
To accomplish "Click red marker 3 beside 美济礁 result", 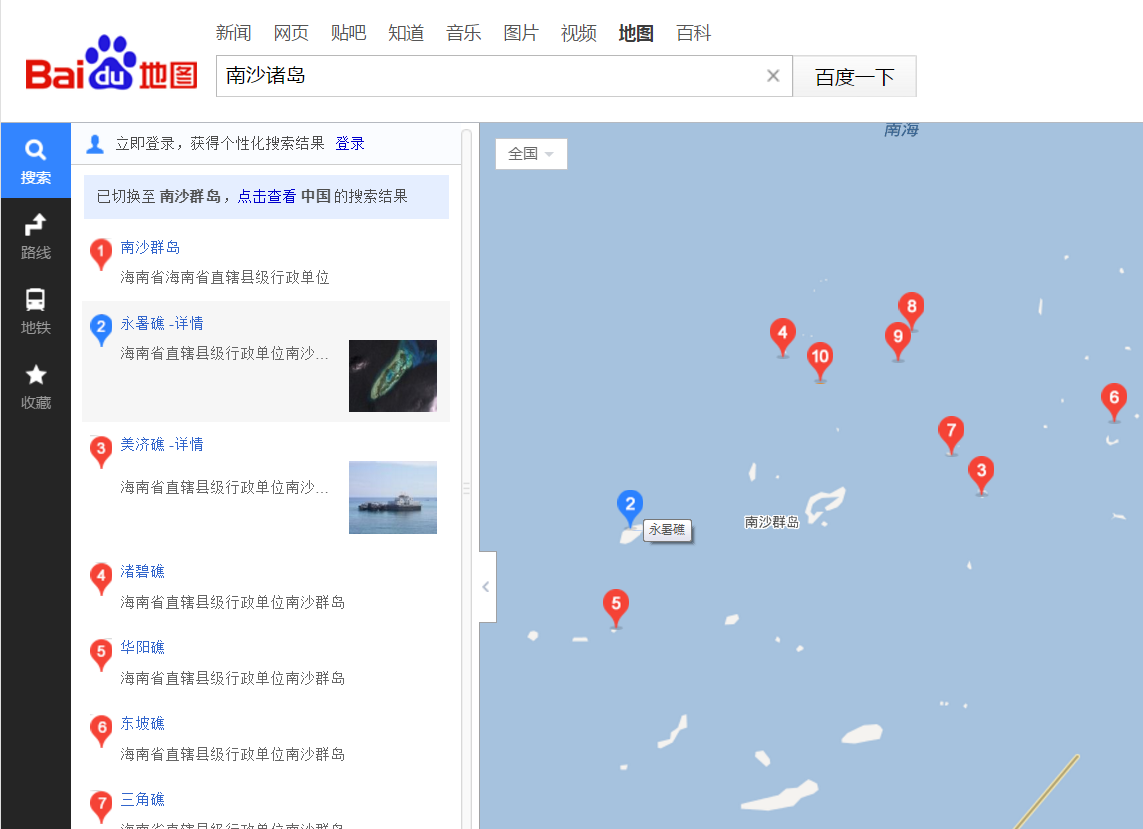I will (x=101, y=452).
